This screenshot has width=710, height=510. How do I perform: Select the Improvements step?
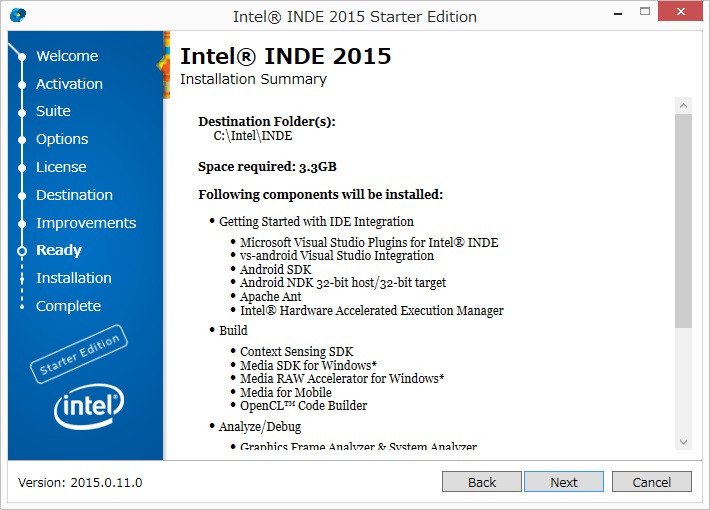pos(86,223)
